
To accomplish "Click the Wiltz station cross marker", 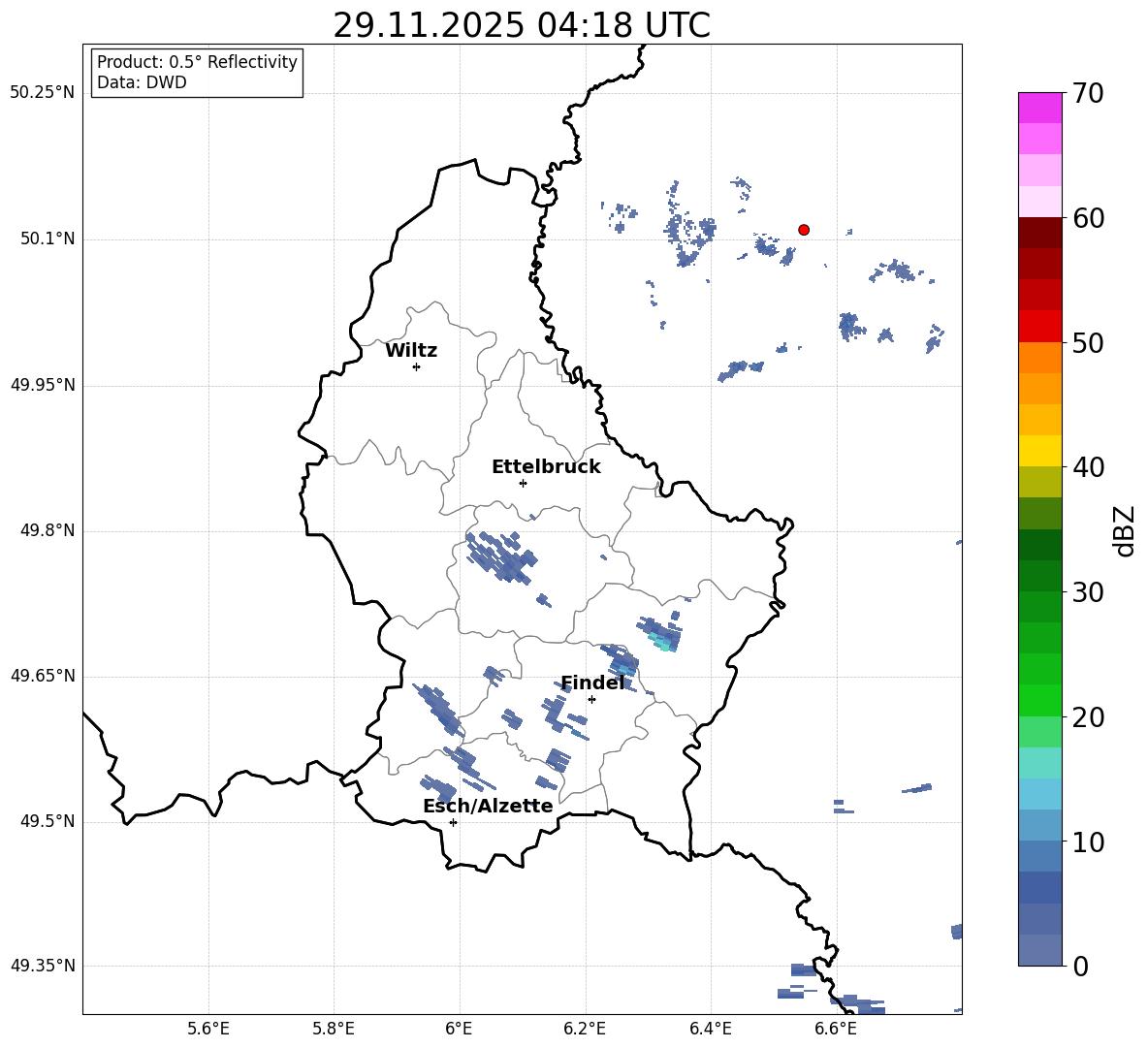I will pos(416,366).
